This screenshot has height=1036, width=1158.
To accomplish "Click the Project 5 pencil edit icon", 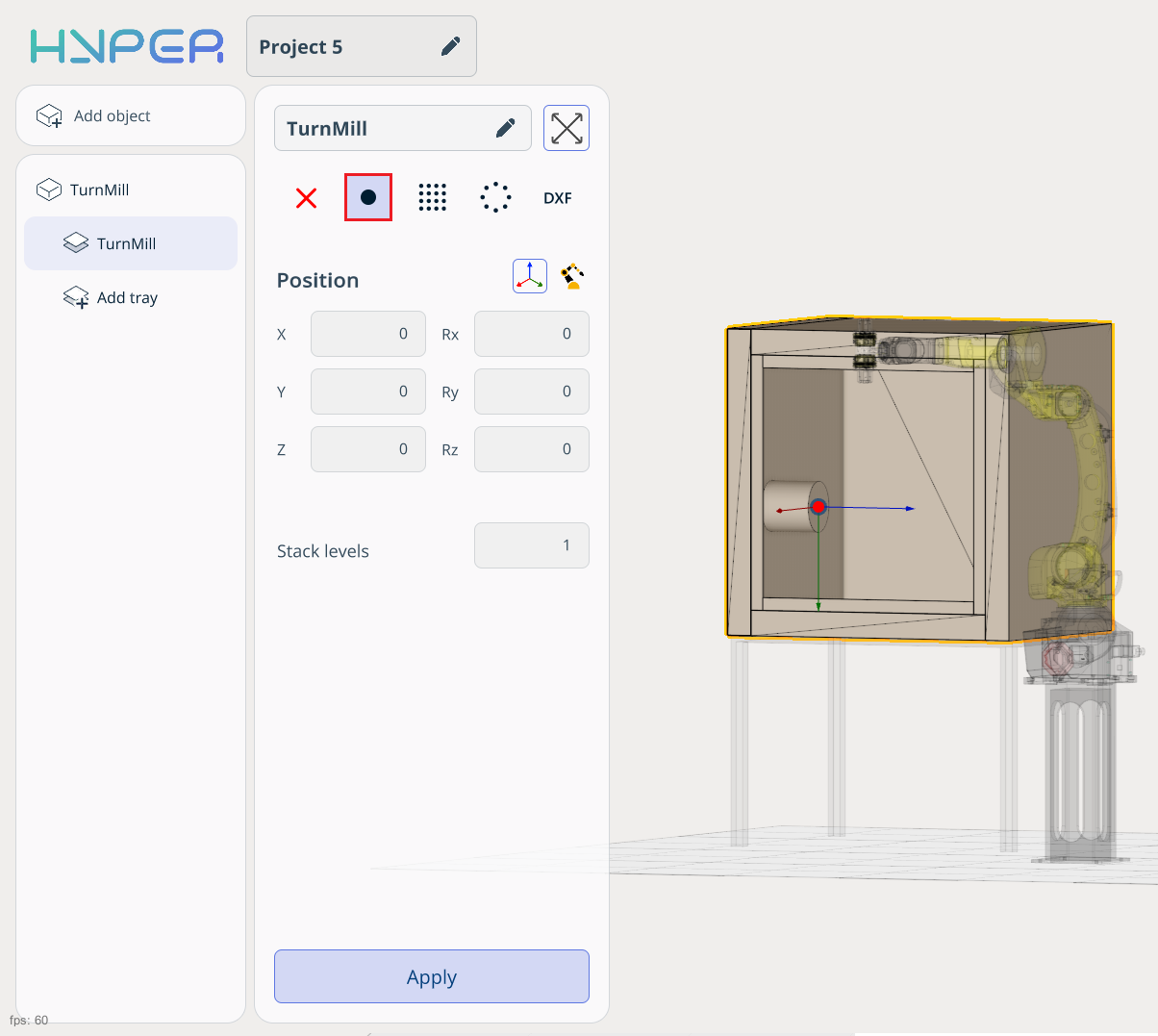I will coord(450,46).
